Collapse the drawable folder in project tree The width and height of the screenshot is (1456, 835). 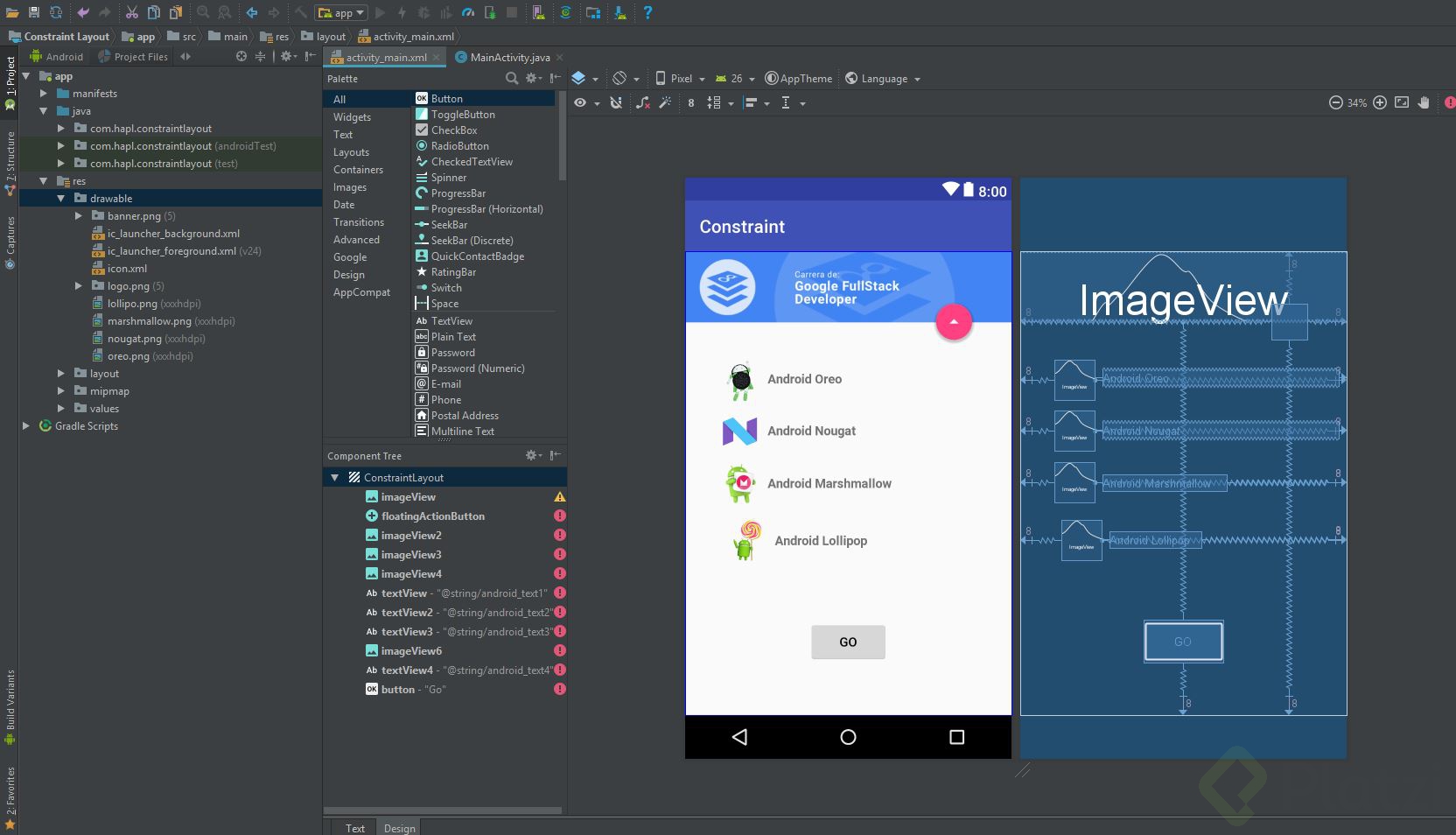tap(61, 199)
